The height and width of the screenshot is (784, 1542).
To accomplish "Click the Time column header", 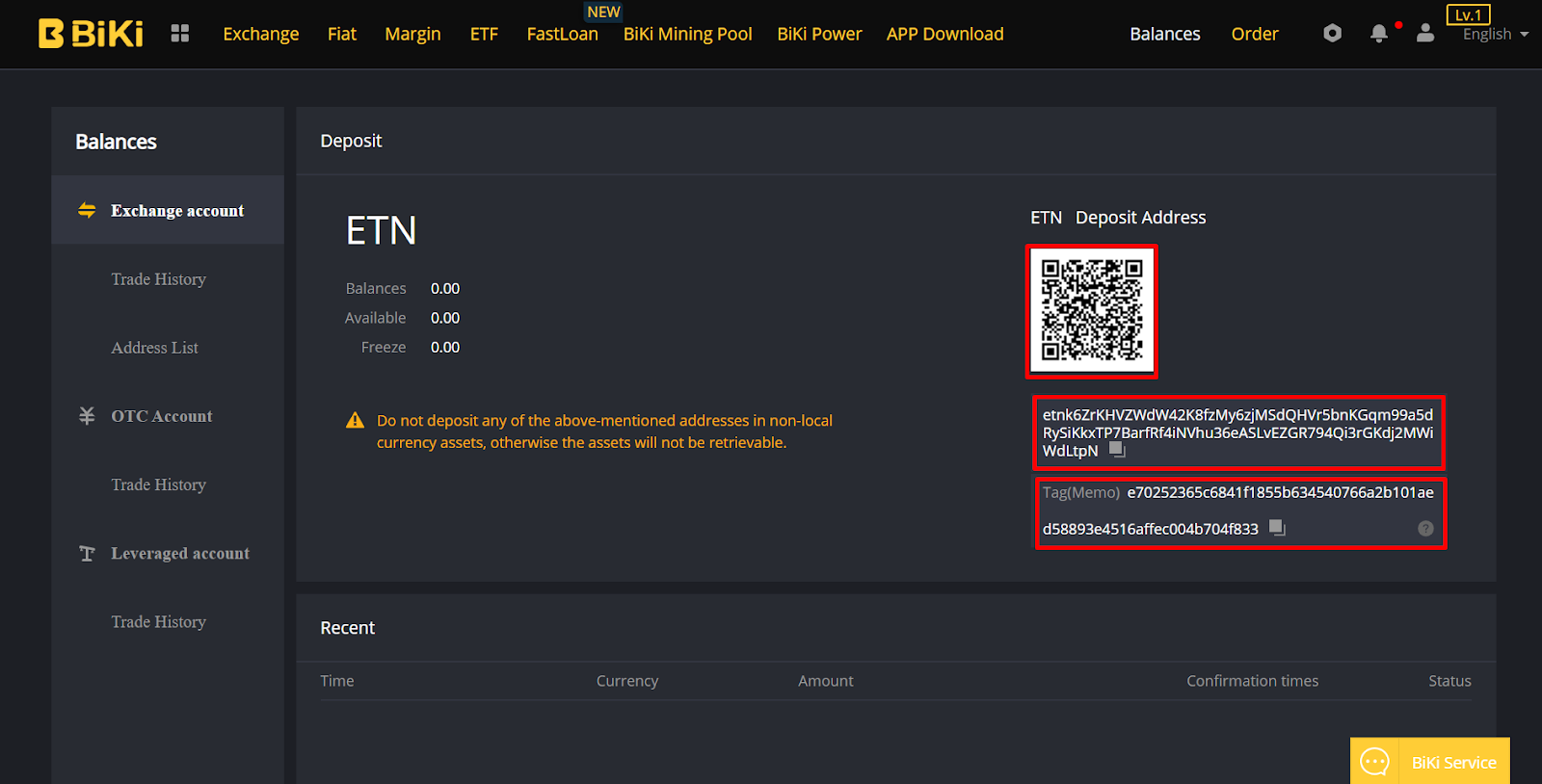I will (337, 681).
